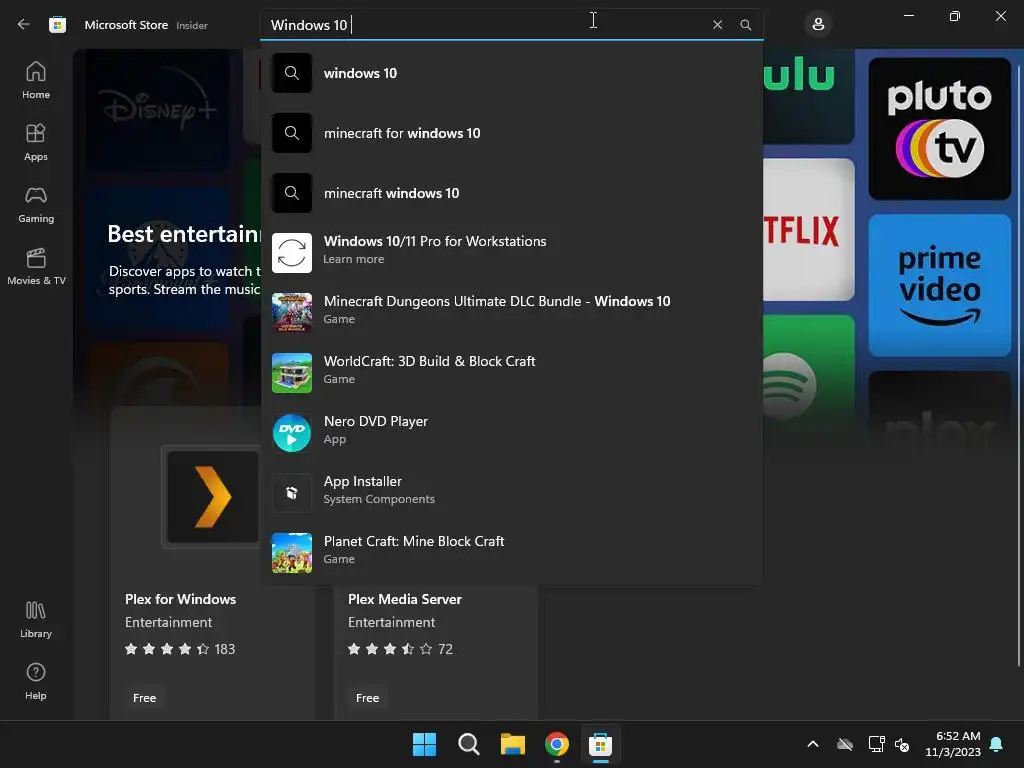
Task: Open WorldCraft: 3D Build & Block Craft
Action: [511, 373]
